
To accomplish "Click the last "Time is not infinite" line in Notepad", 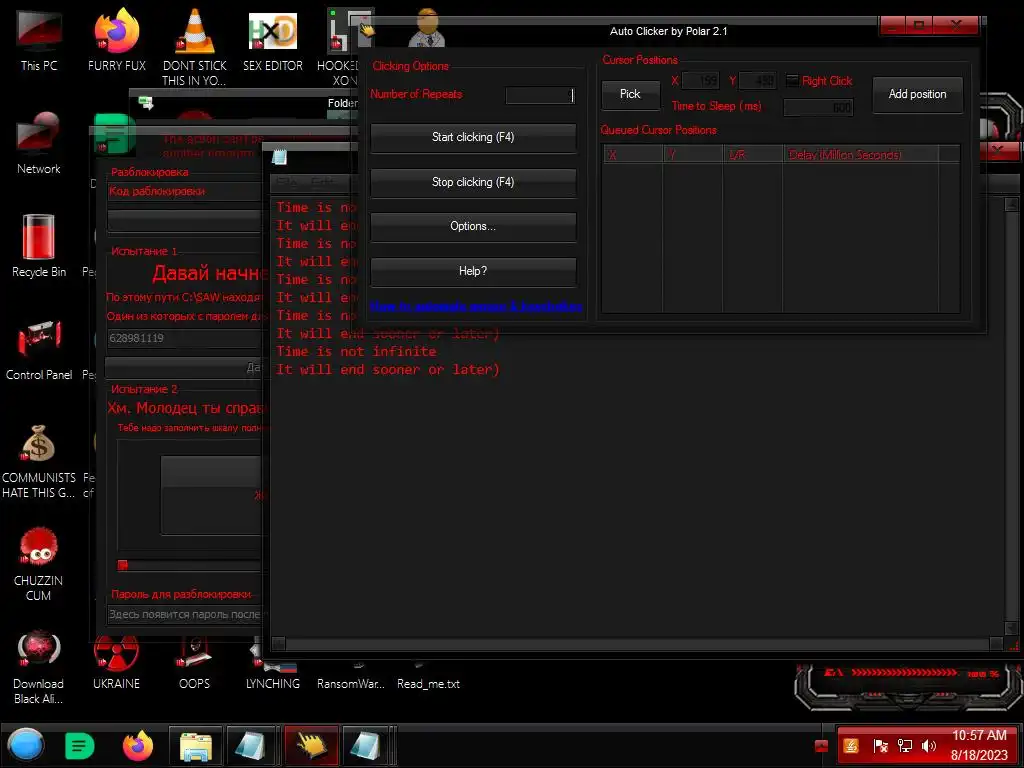I will click(x=356, y=351).
